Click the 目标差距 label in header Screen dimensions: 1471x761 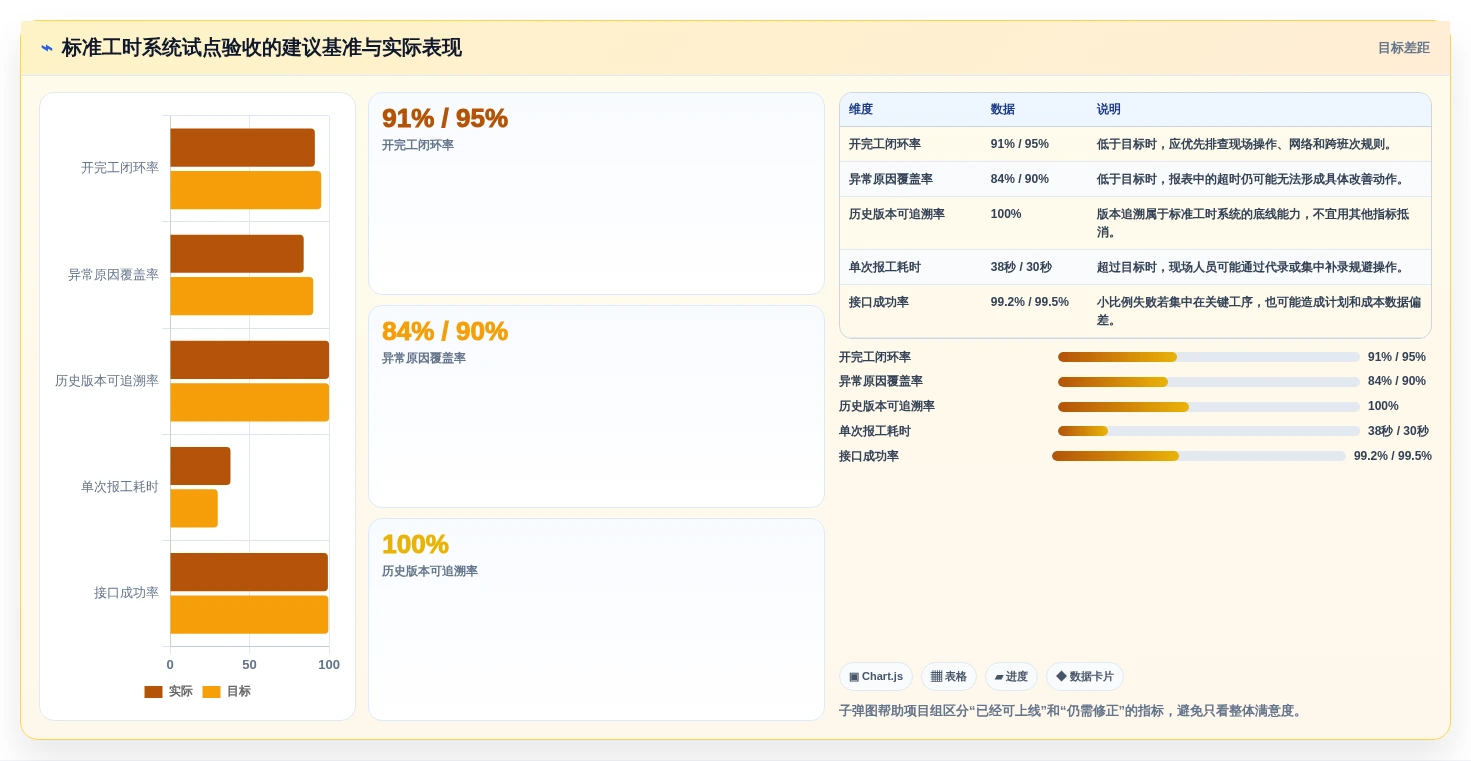[1404, 48]
